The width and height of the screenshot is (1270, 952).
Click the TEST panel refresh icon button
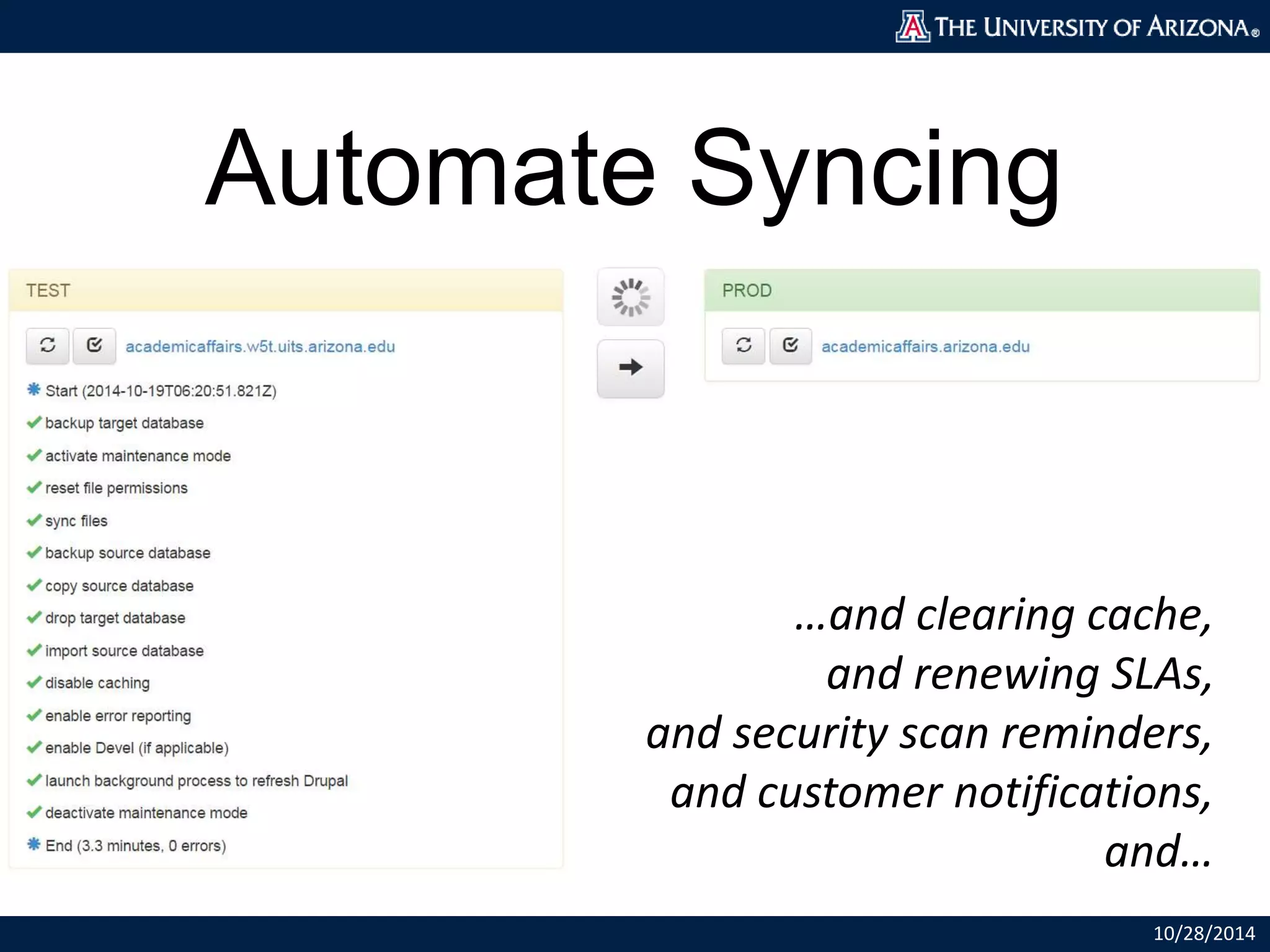pos(48,345)
